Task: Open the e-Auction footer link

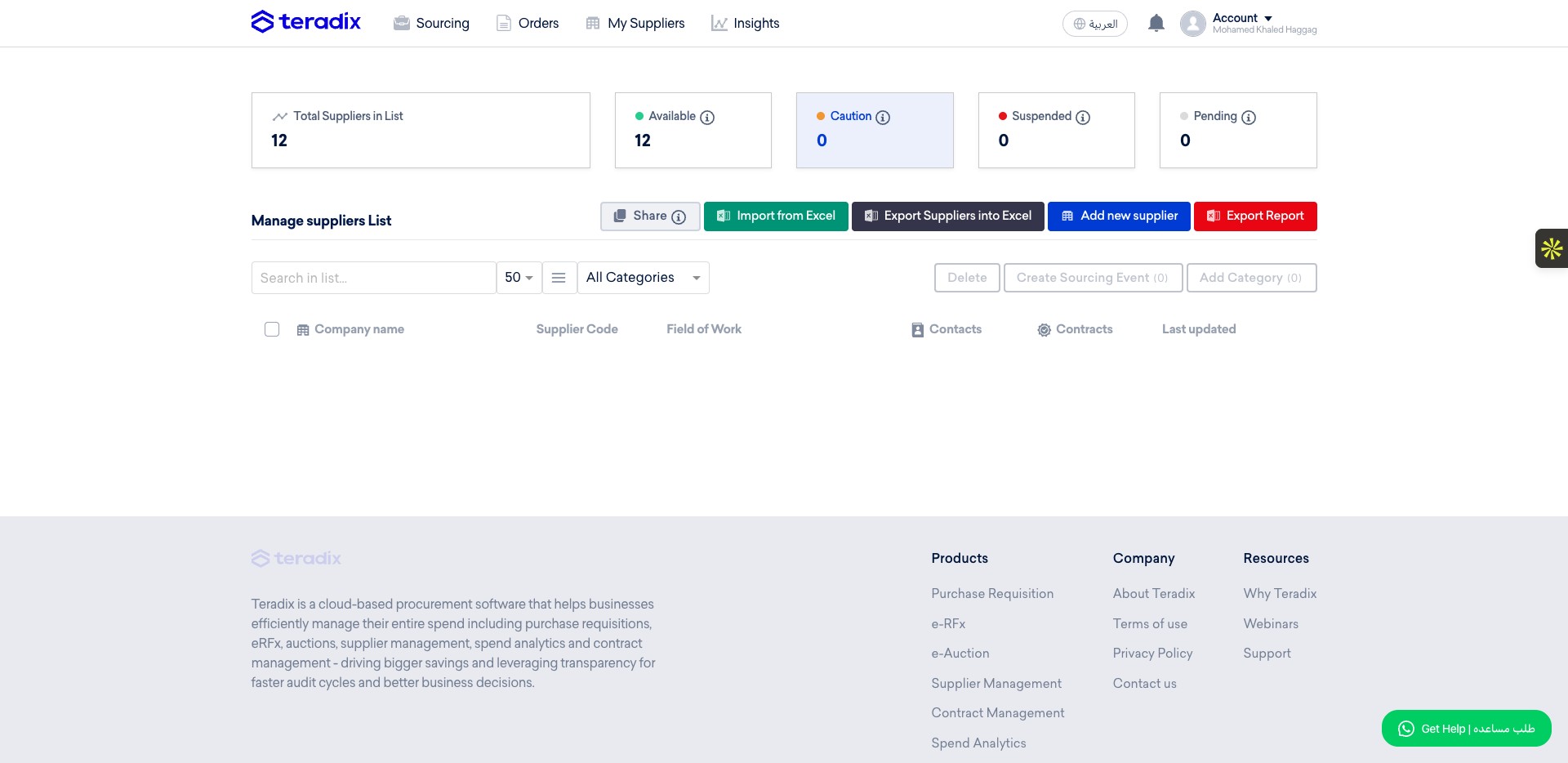Action: pyautogui.click(x=960, y=654)
